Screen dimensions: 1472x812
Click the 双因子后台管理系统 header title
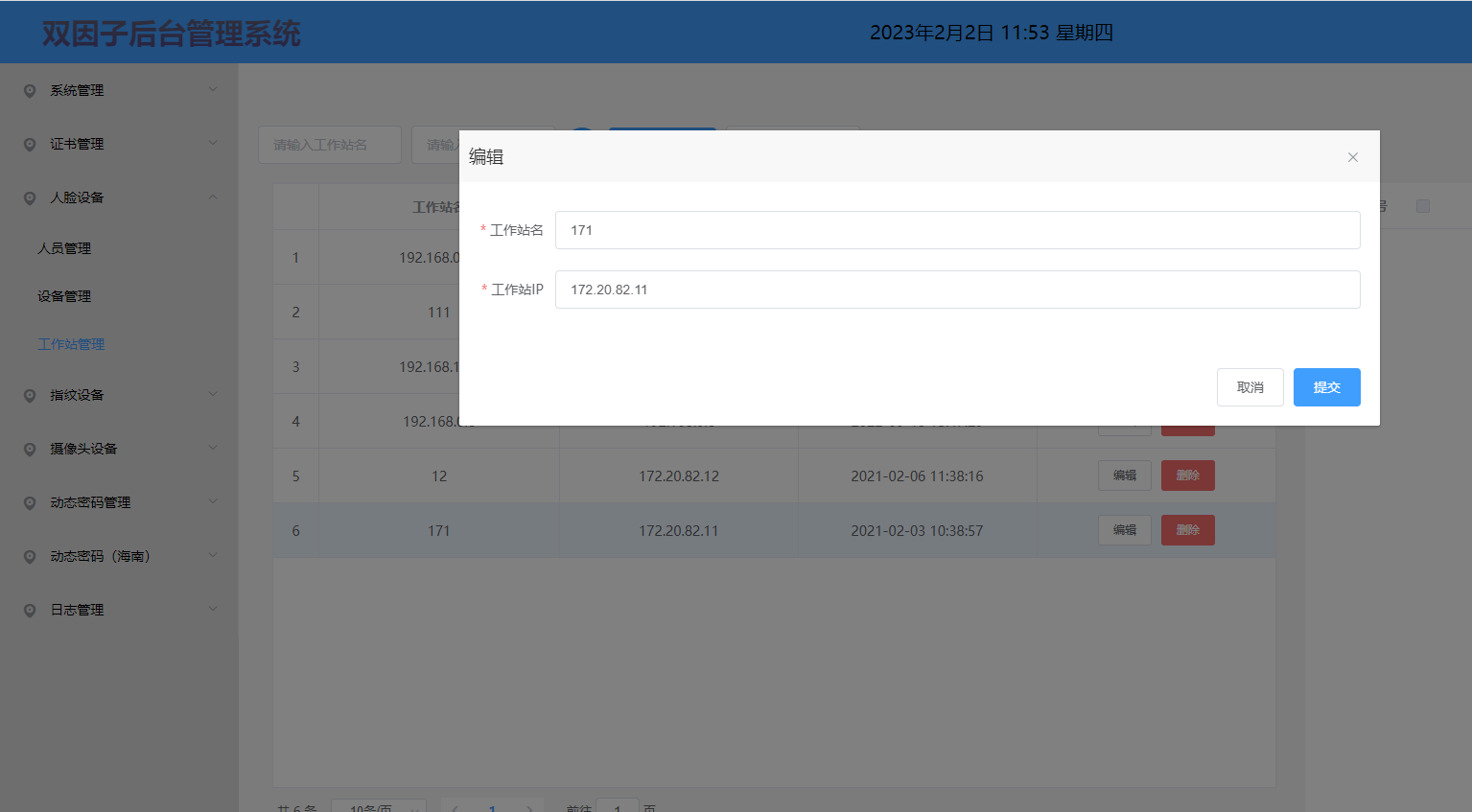tap(172, 34)
